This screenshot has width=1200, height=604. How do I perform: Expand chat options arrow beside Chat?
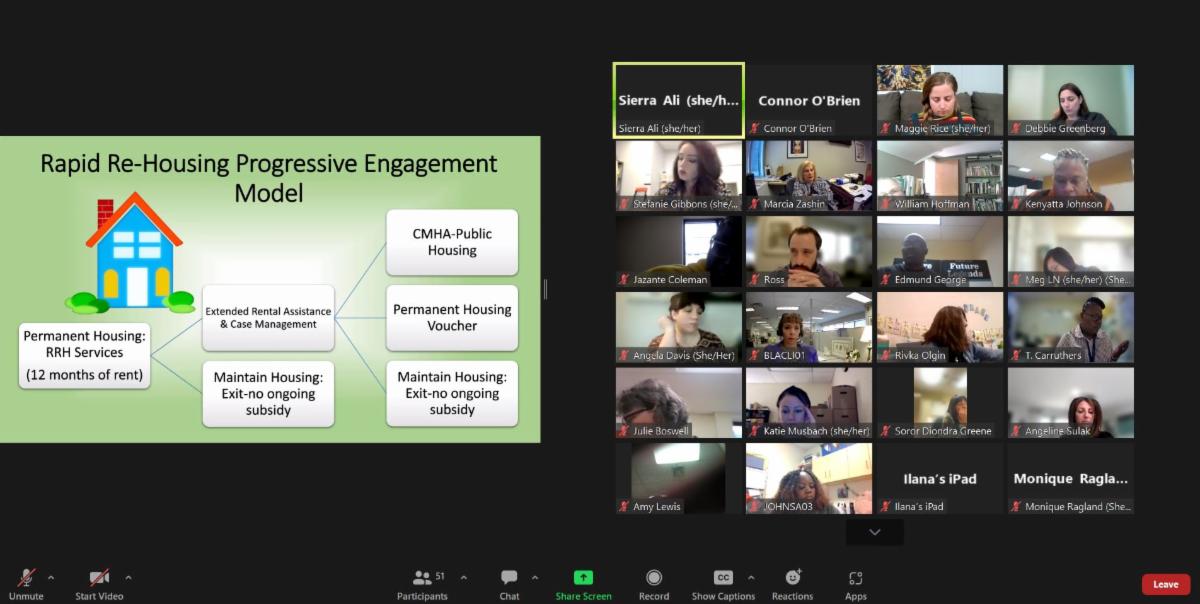click(535, 577)
